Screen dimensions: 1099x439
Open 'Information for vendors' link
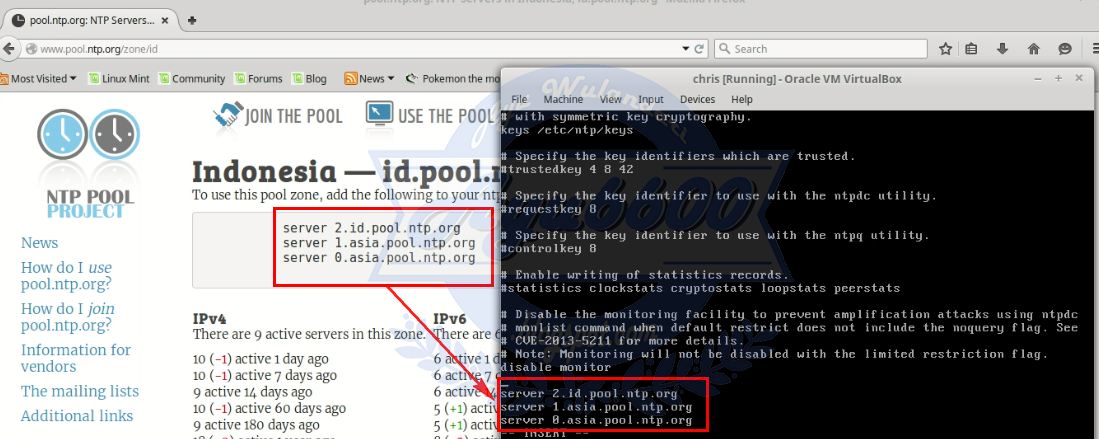click(76, 358)
